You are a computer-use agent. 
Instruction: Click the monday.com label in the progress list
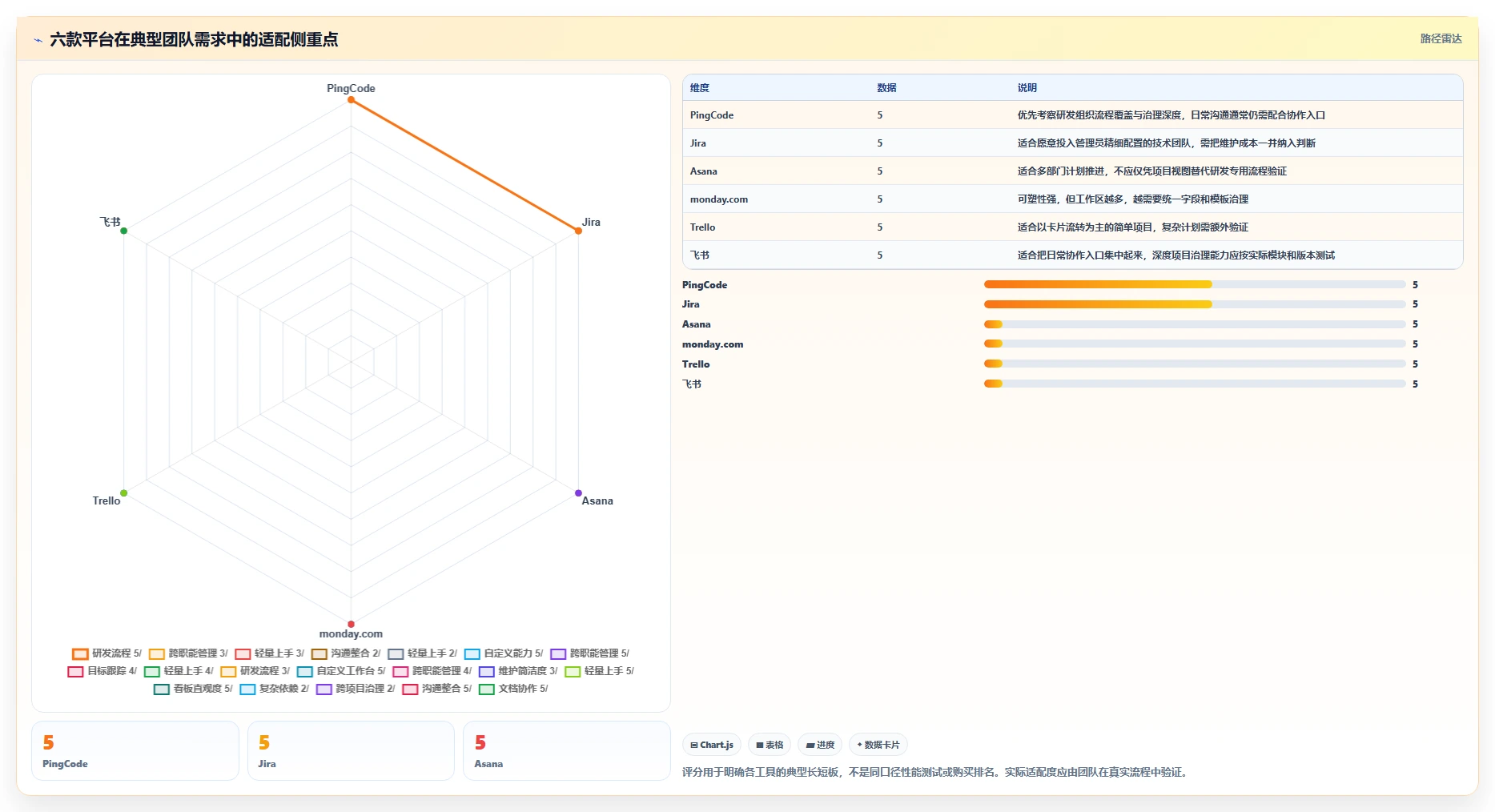point(713,344)
